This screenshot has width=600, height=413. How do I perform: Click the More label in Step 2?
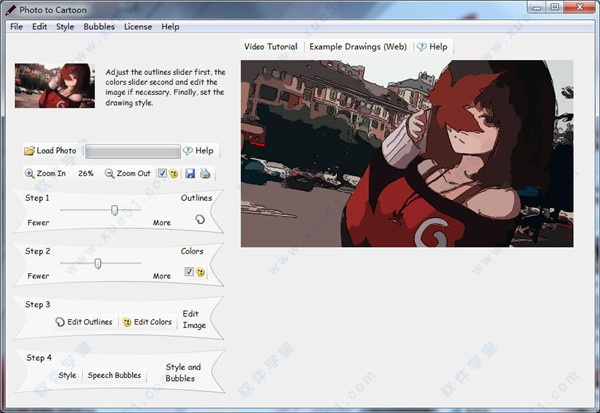[162, 276]
